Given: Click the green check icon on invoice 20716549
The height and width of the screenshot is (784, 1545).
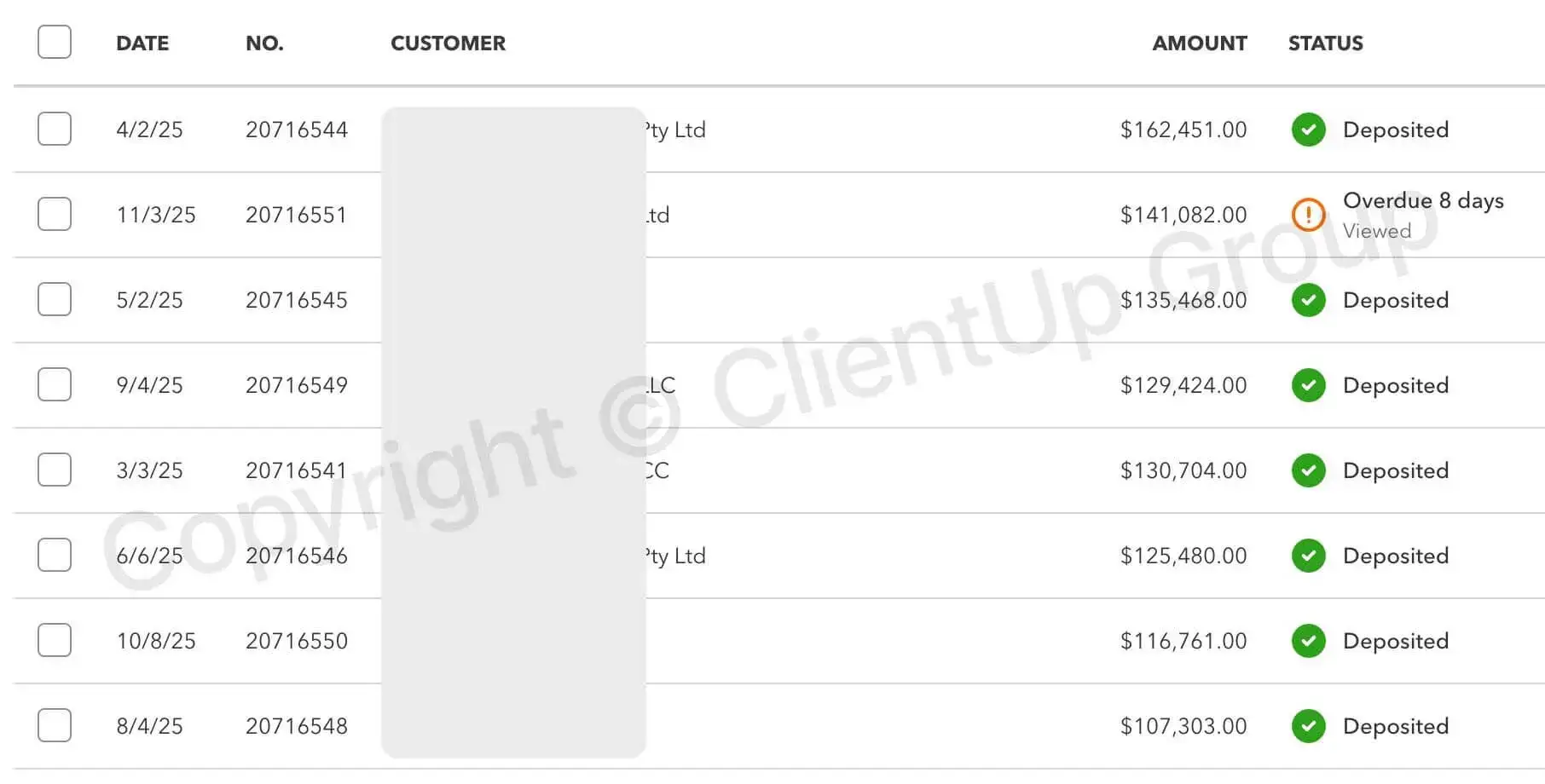Looking at the screenshot, I should 1308,385.
